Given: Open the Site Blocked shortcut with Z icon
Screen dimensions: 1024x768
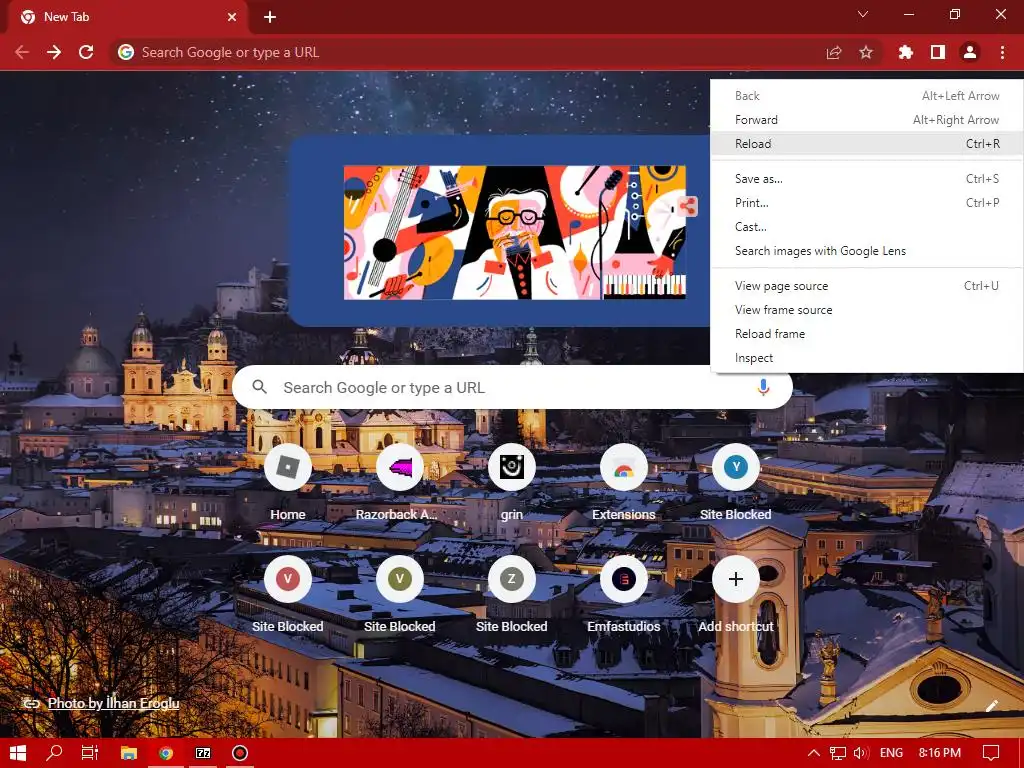Looking at the screenshot, I should coord(512,595).
